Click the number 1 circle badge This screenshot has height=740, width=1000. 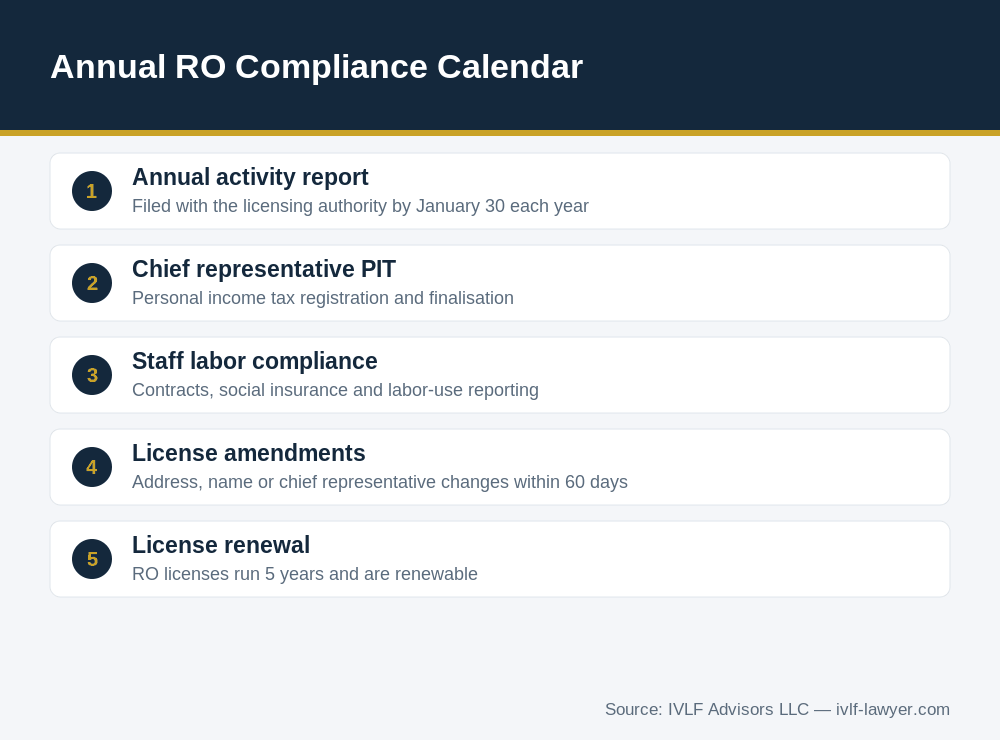point(92,191)
